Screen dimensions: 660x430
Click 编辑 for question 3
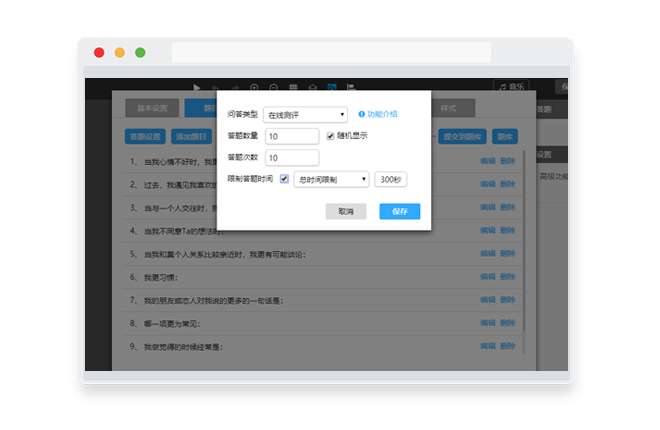488,207
